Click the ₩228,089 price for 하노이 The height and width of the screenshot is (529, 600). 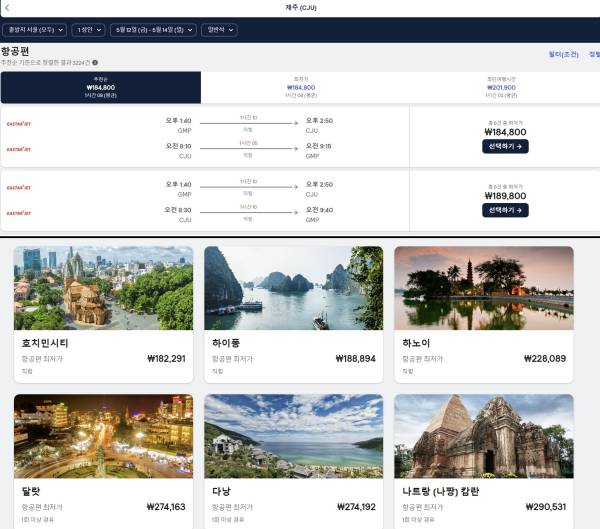(x=545, y=359)
